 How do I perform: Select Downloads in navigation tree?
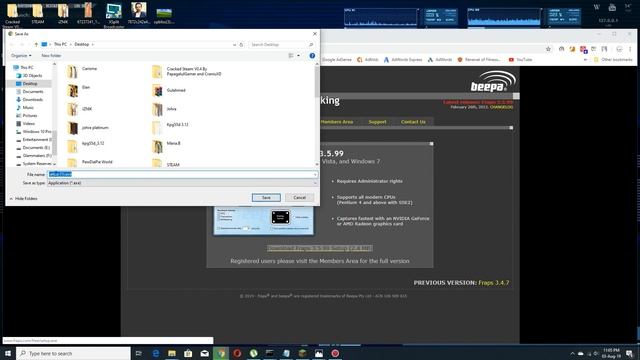point(33,100)
